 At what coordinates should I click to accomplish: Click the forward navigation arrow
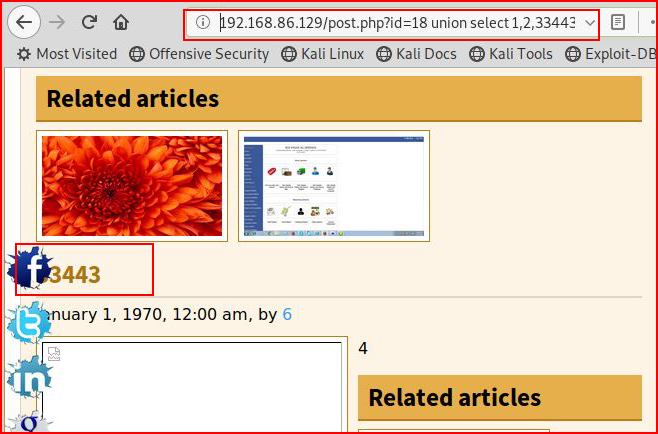57,22
